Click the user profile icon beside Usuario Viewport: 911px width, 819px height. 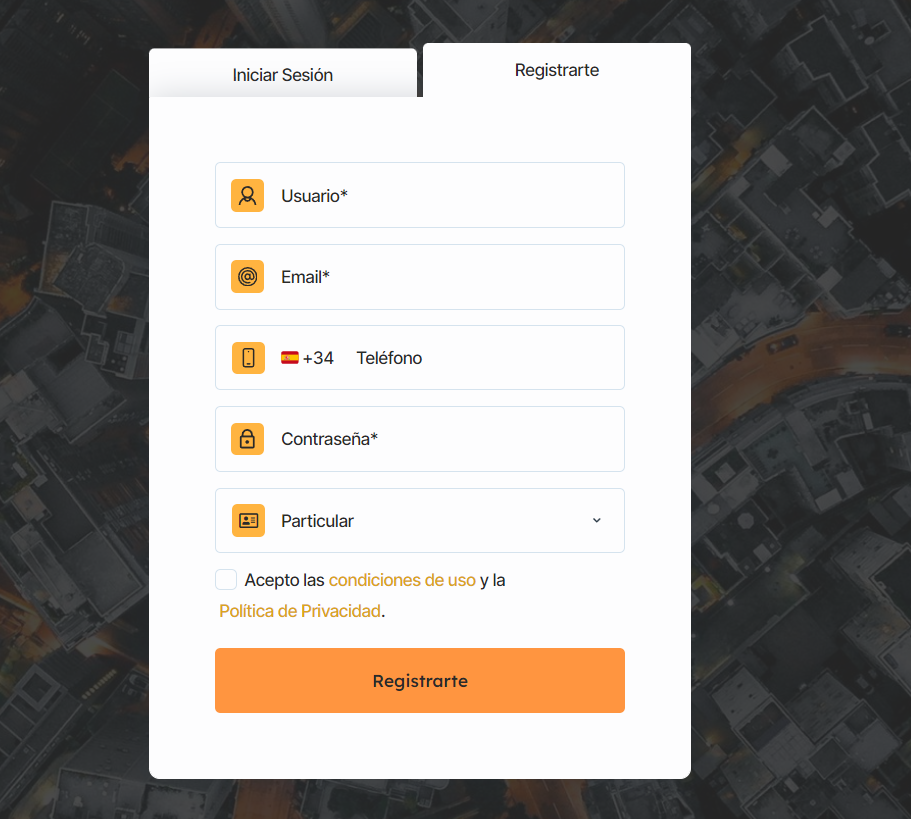coord(248,195)
